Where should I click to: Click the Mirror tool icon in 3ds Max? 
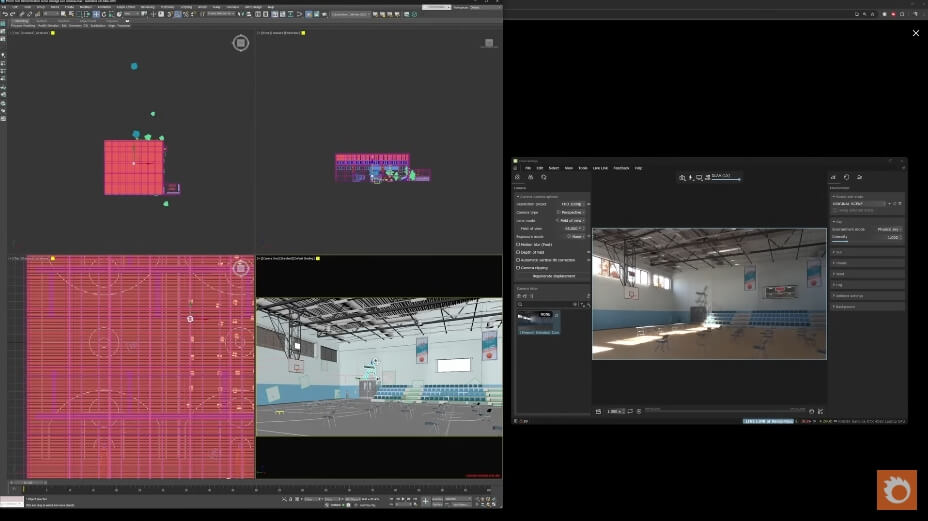pos(240,14)
